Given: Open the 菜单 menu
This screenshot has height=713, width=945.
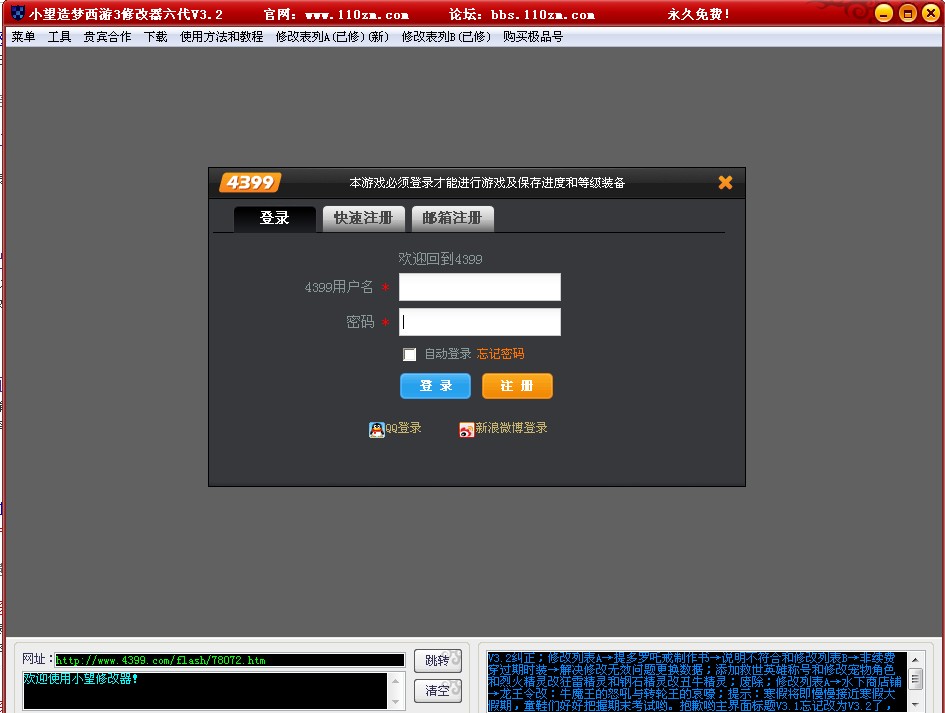Looking at the screenshot, I should point(24,37).
